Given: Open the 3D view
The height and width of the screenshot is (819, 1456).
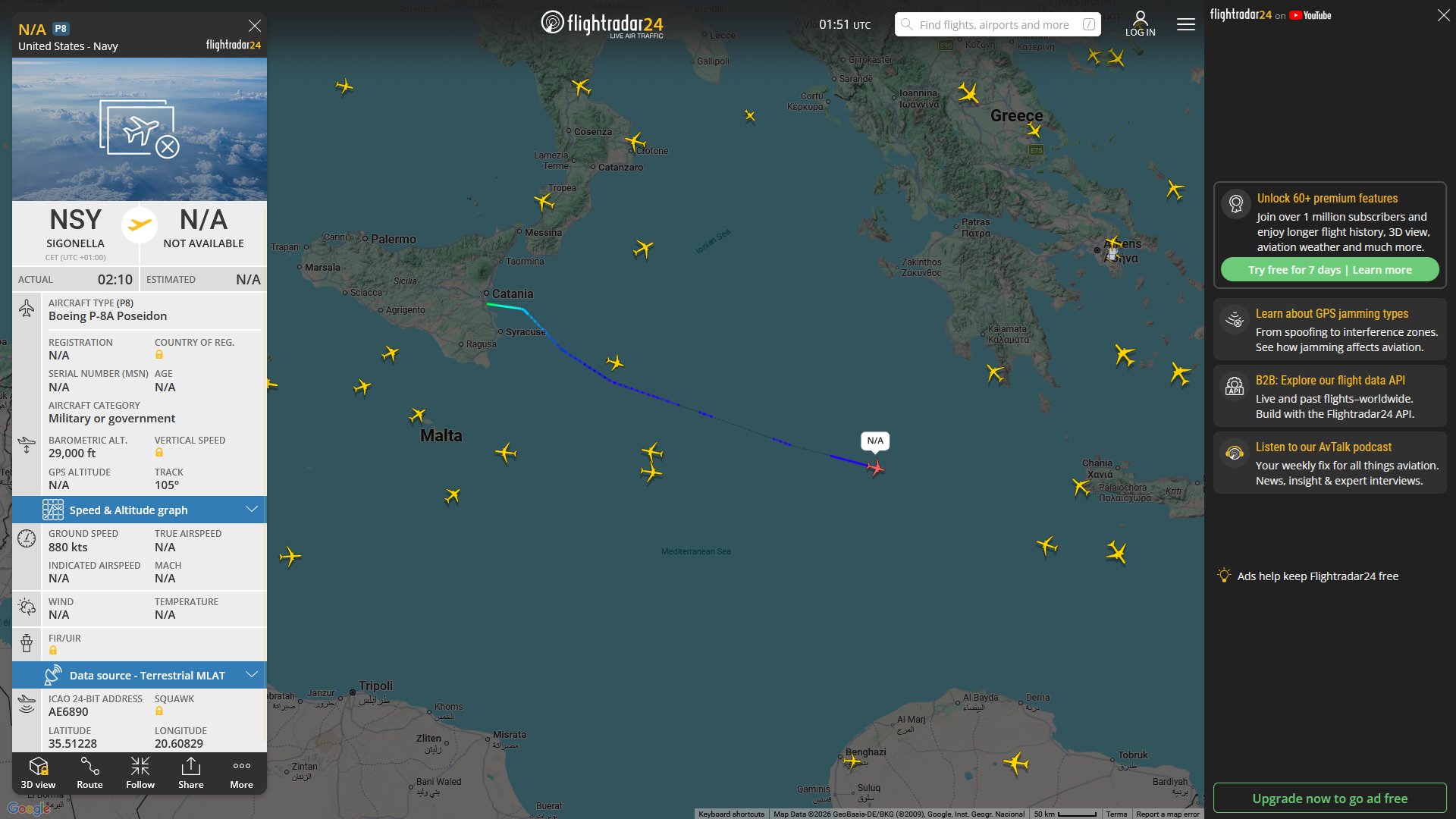Looking at the screenshot, I should (38, 773).
